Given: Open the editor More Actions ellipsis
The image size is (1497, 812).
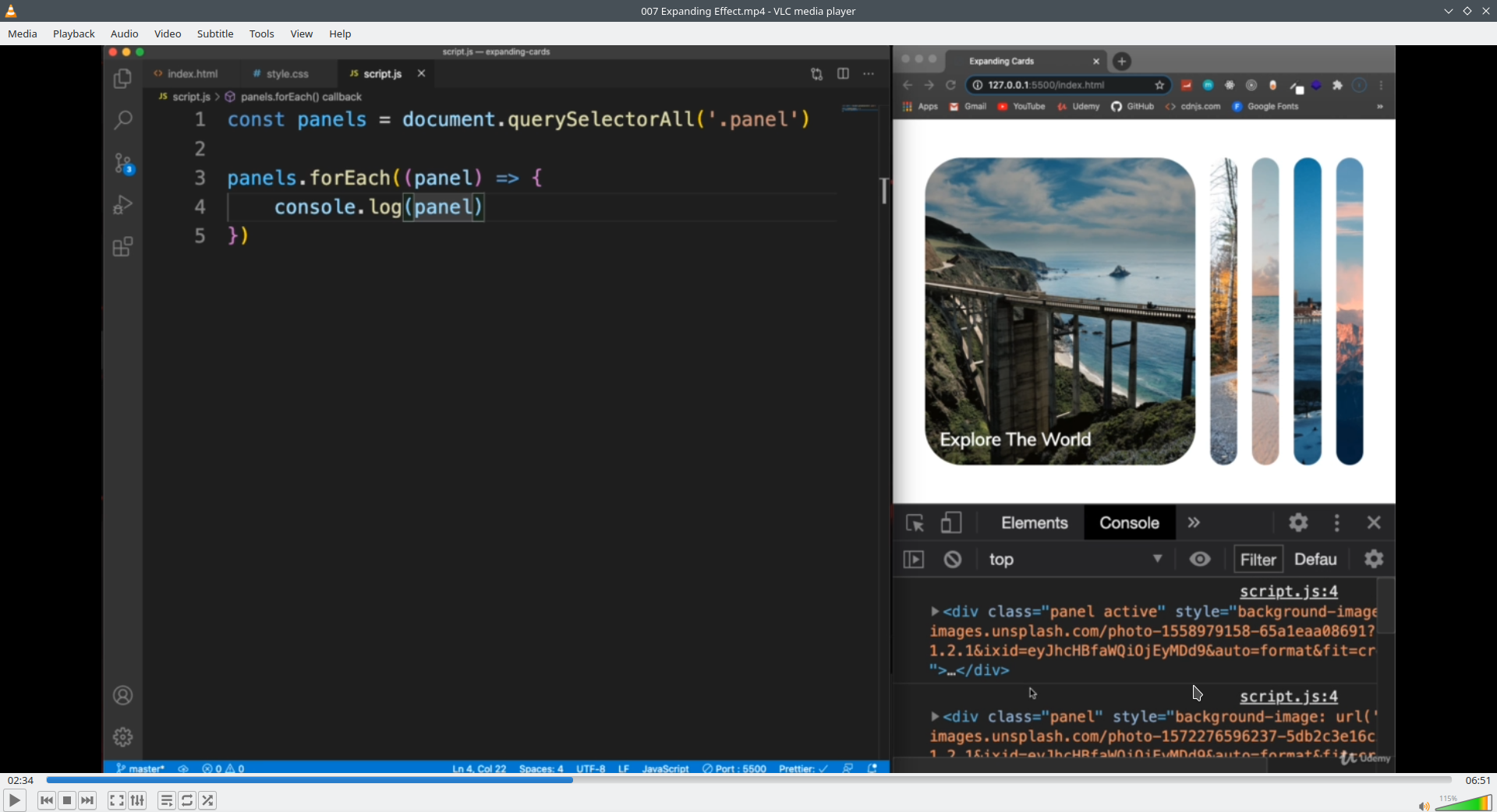Looking at the screenshot, I should [869, 74].
